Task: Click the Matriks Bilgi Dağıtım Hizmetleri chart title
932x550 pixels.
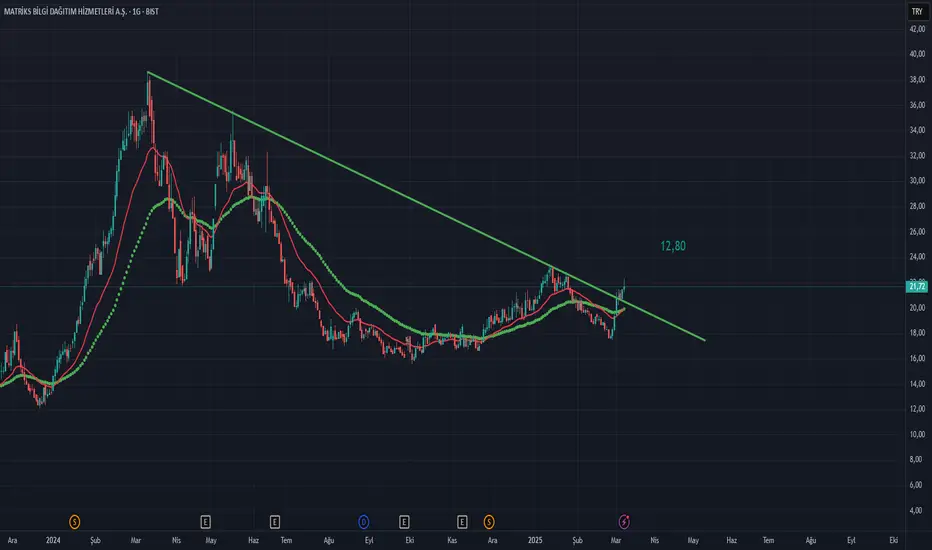Action: coord(81,11)
